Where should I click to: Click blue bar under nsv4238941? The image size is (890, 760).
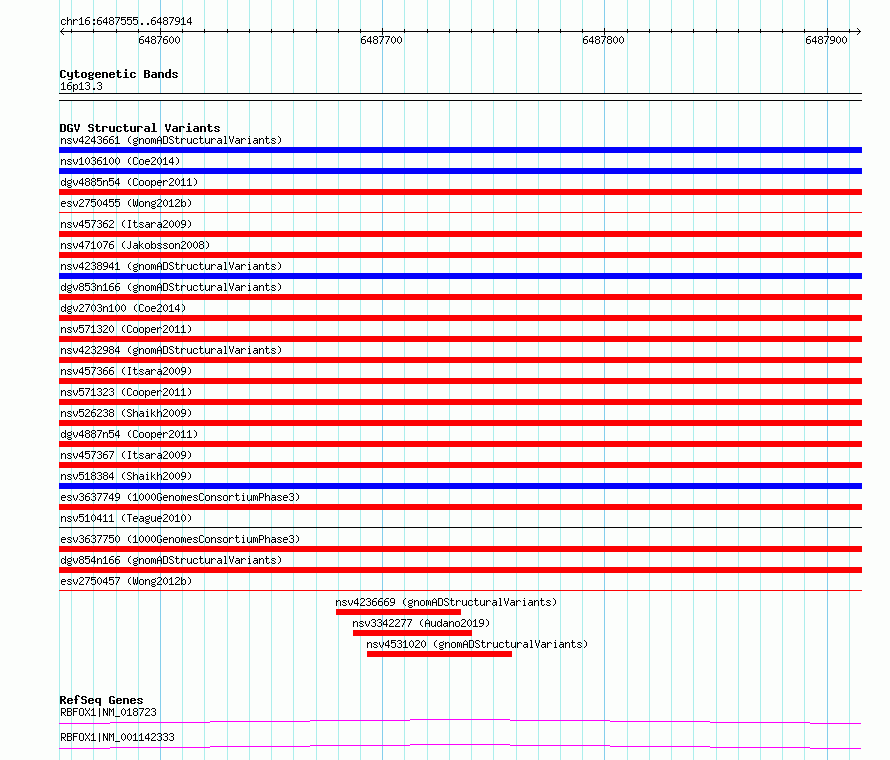460,276
